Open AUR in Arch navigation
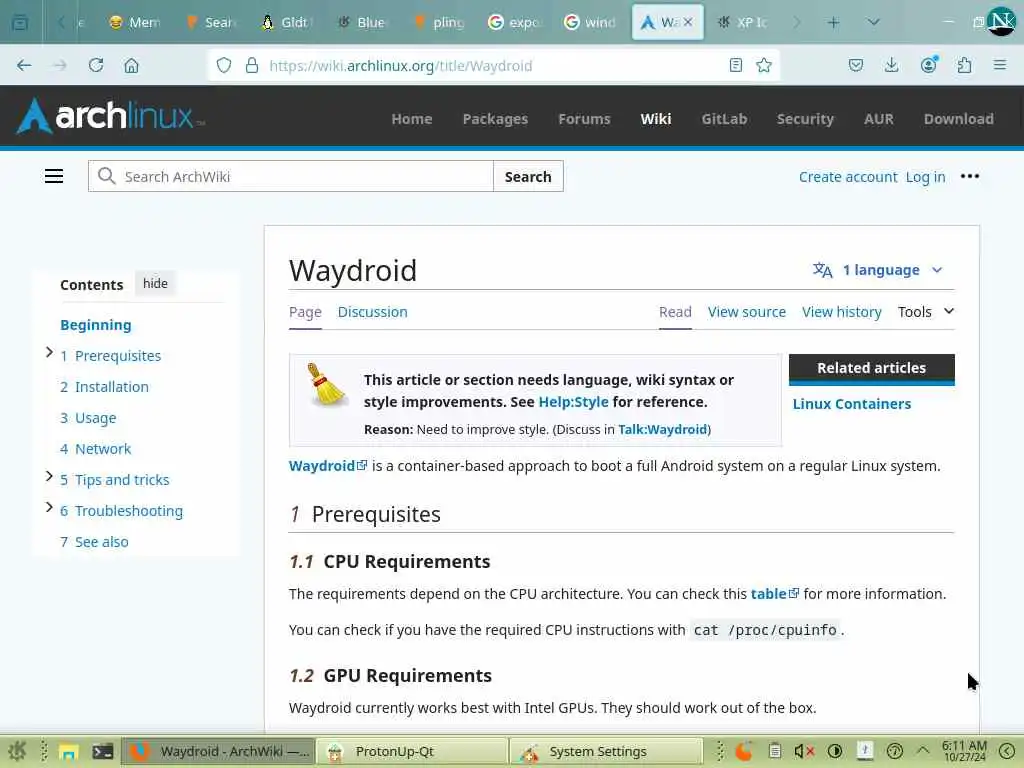1024x768 pixels. 878,119
